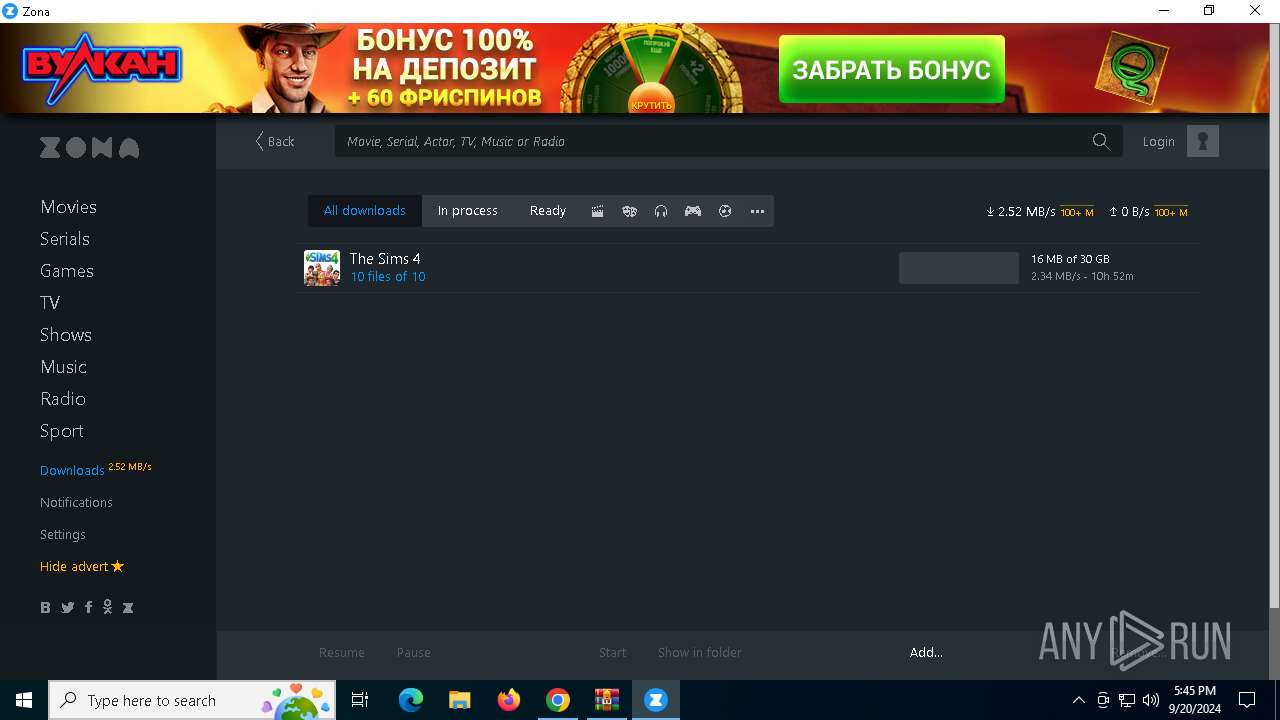Click the search magnifier icon

(1101, 141)
